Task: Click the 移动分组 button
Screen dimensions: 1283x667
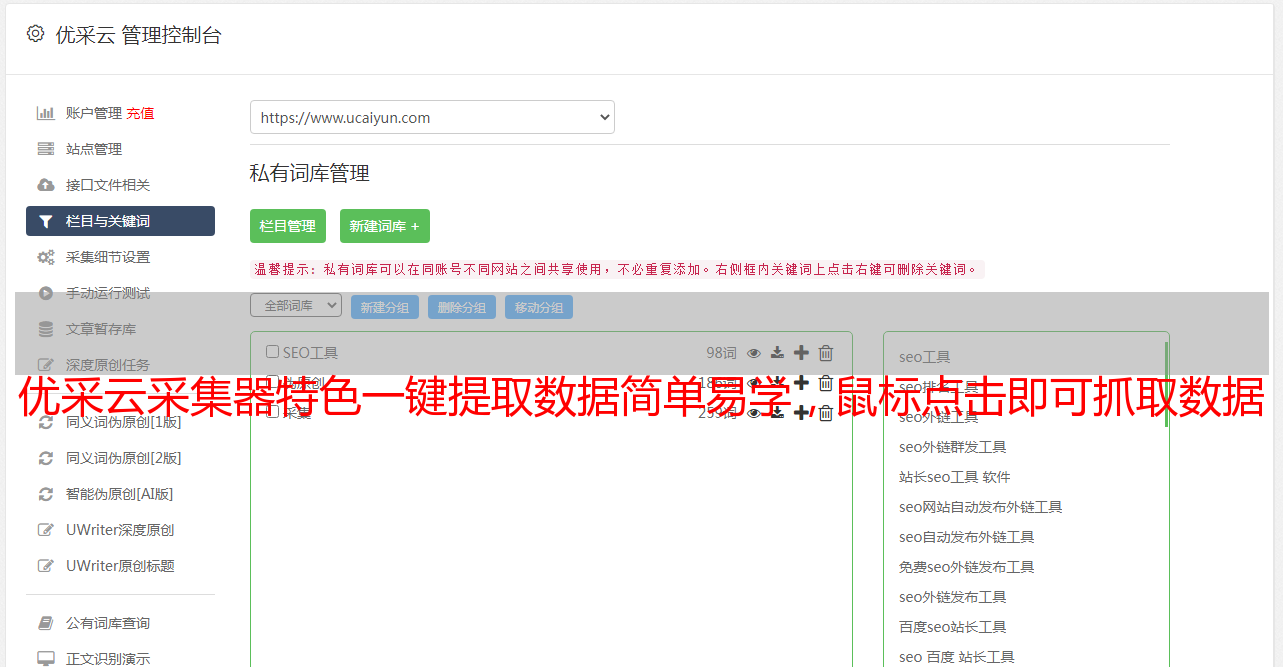Action: point(539,307)
